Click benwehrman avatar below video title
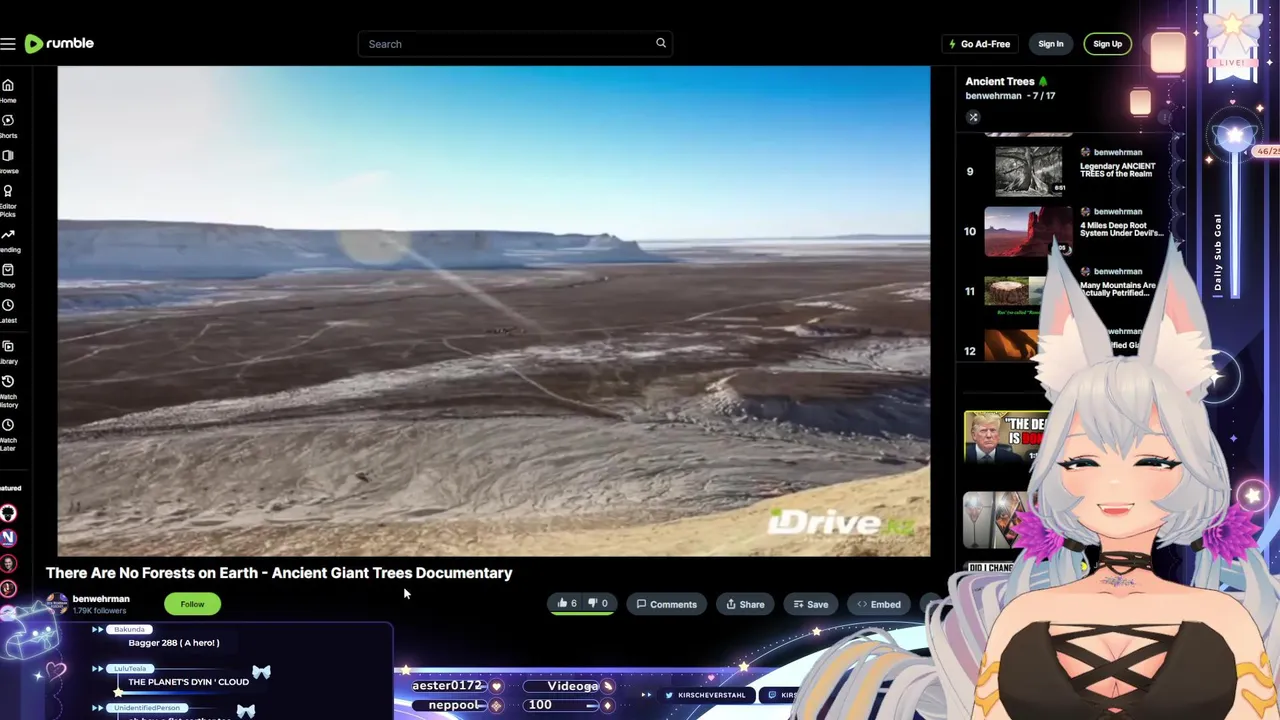The height and width of the screenshot is (720, 1280). click(x=57, y=604)
